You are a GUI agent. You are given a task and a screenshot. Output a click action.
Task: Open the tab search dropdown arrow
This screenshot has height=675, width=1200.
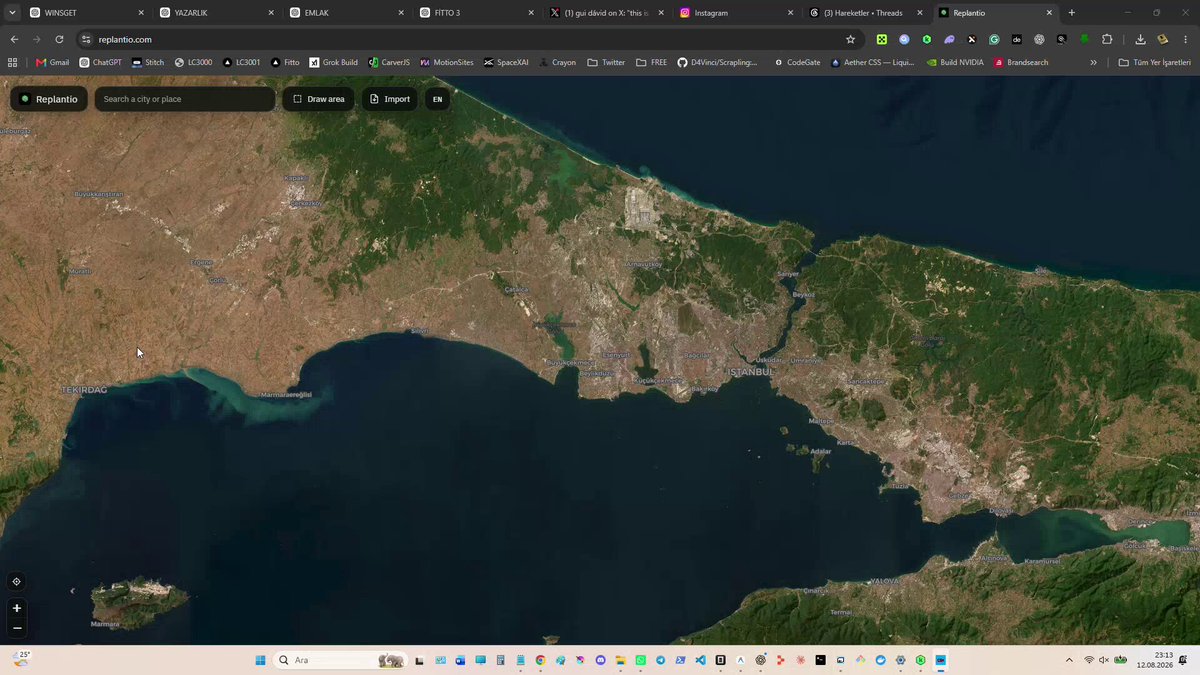click(13, 13)
